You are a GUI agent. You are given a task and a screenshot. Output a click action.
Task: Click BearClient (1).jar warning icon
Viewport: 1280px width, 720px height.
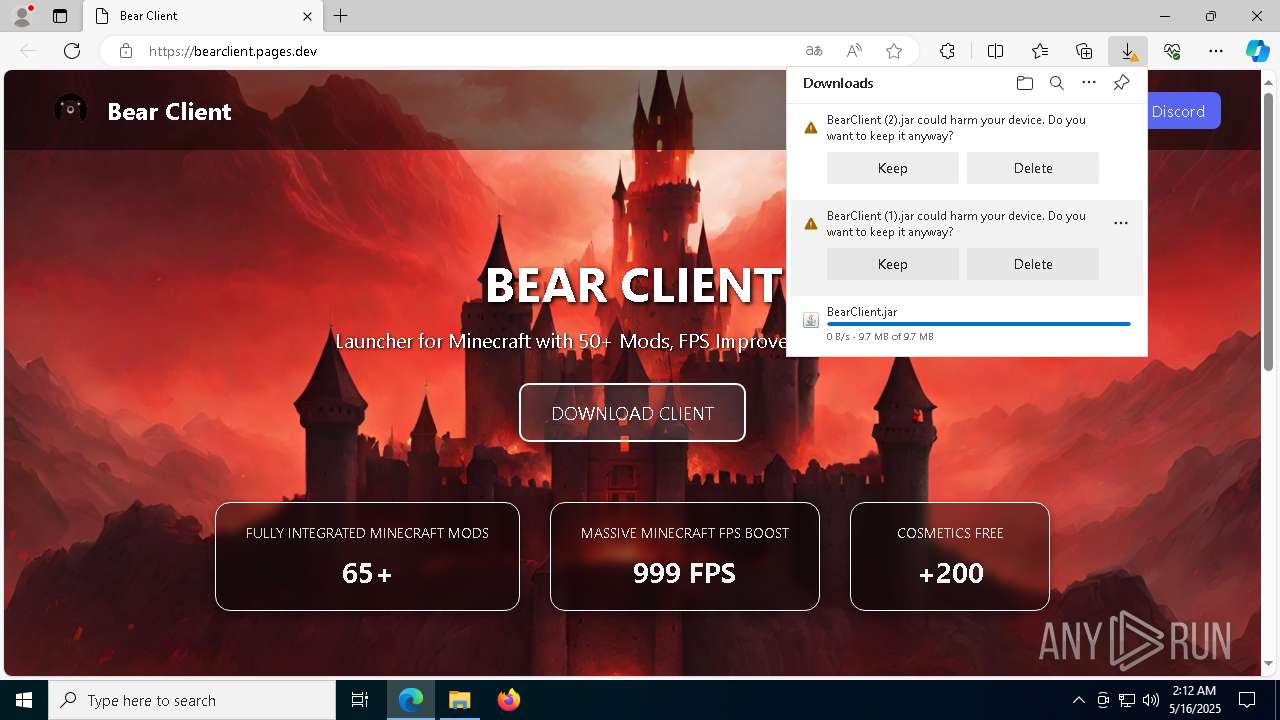coord(811,224)
